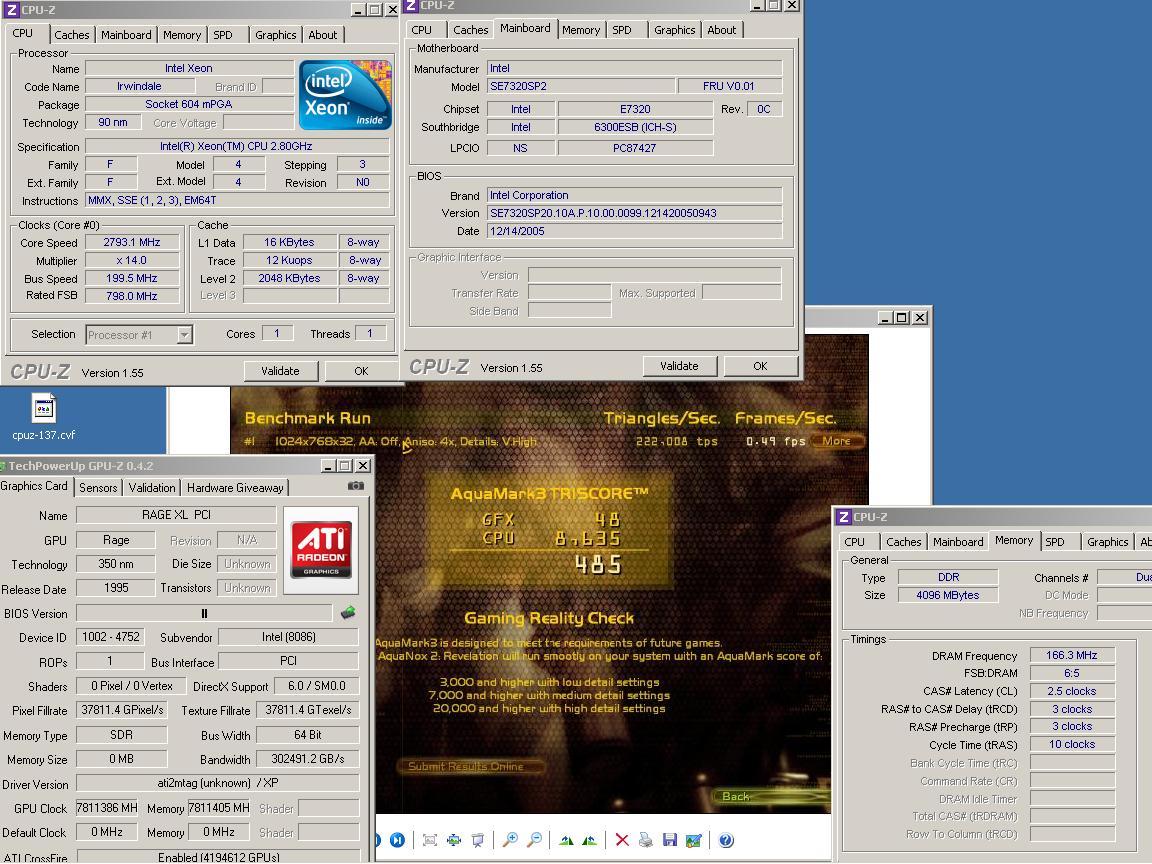Click the red X delete icon

(622, 840)
